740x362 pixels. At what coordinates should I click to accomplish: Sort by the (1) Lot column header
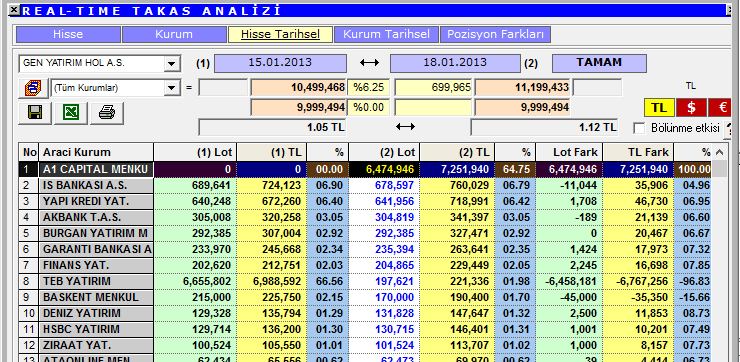coord(195,152)
